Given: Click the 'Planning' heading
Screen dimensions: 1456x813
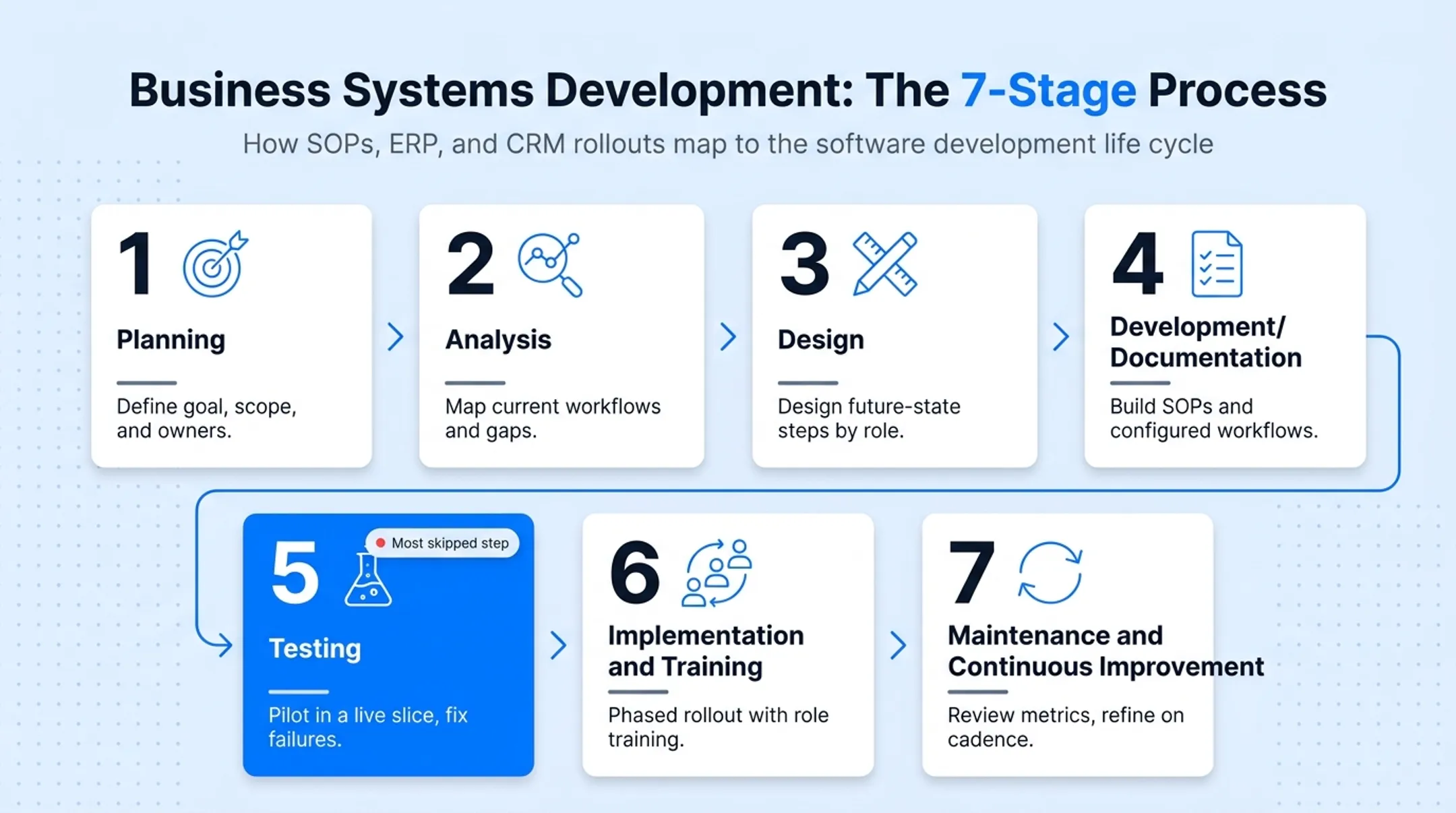Looking at the screenshot, I should [171, 340].
